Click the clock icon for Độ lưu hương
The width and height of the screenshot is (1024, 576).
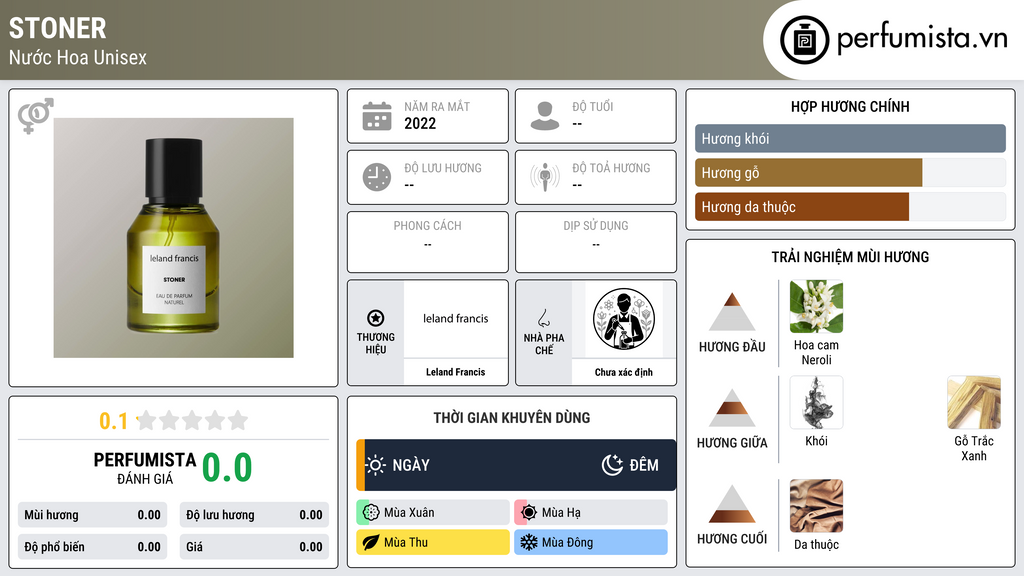(377, 177)
